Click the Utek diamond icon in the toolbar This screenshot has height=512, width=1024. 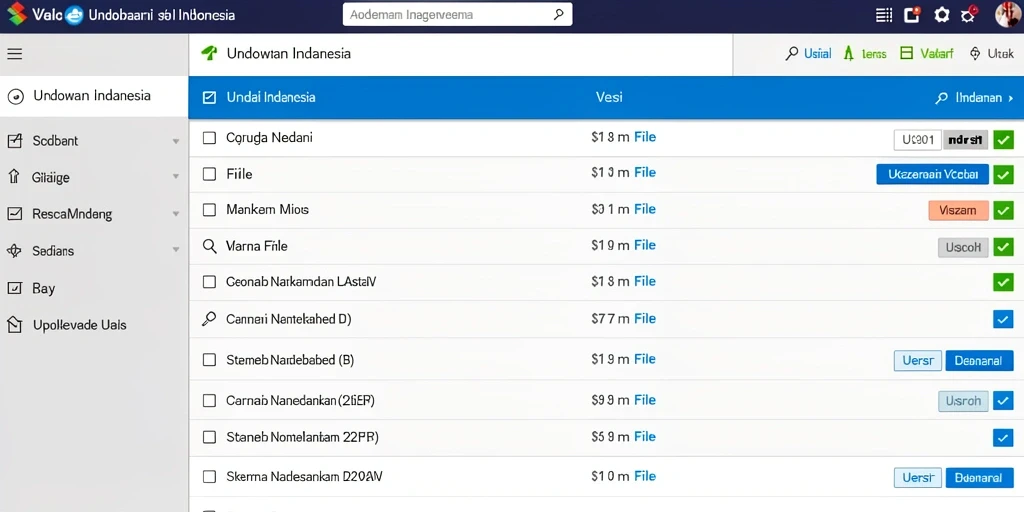click(975, 54)
